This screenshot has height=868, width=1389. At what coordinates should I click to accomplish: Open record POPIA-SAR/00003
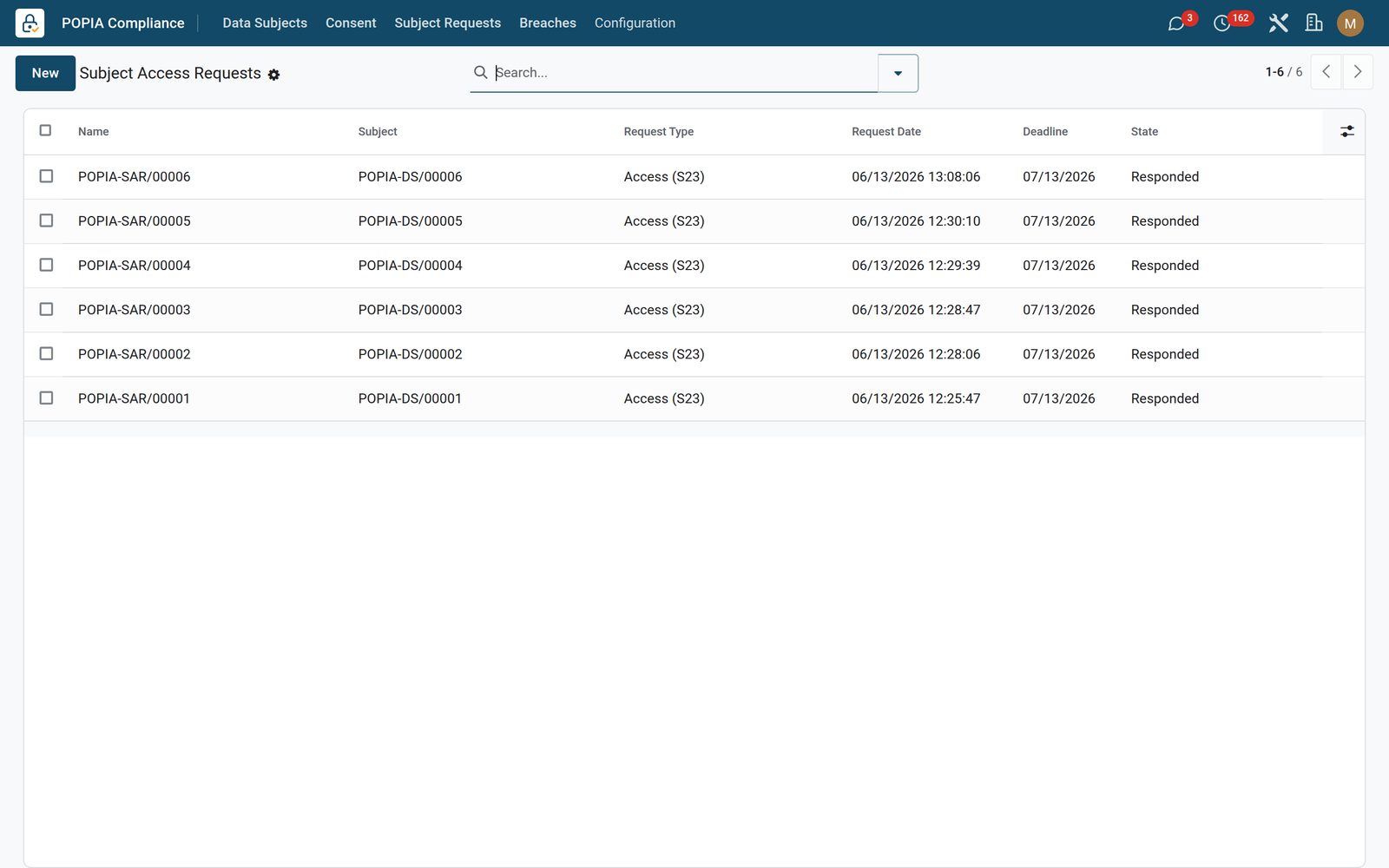[135, 310]
